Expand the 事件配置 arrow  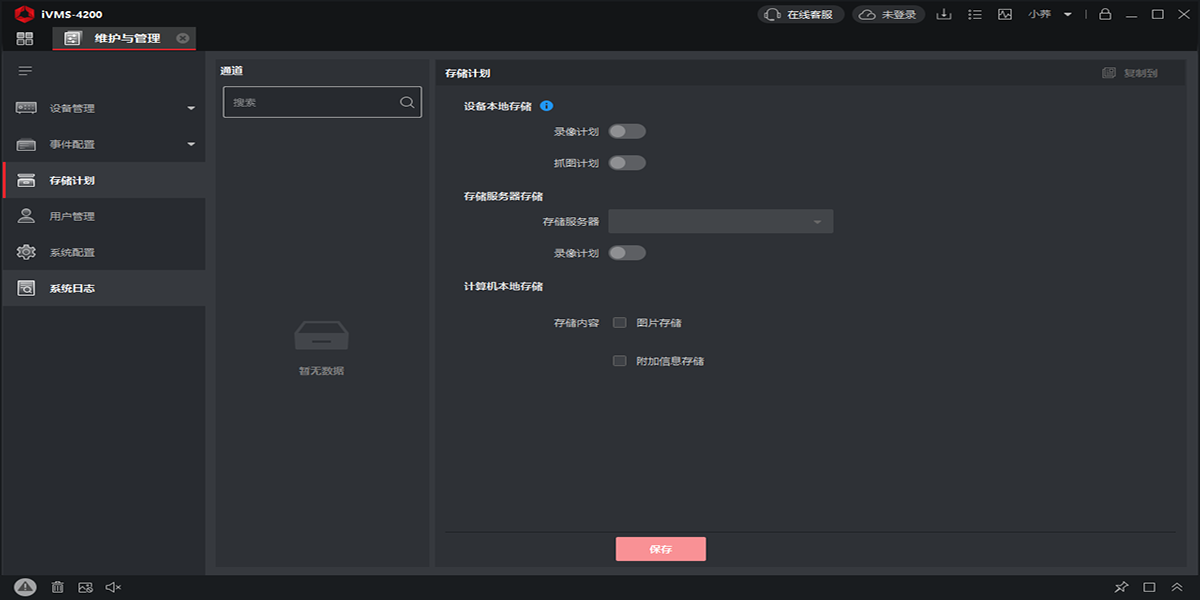click(x=191, y=144)
